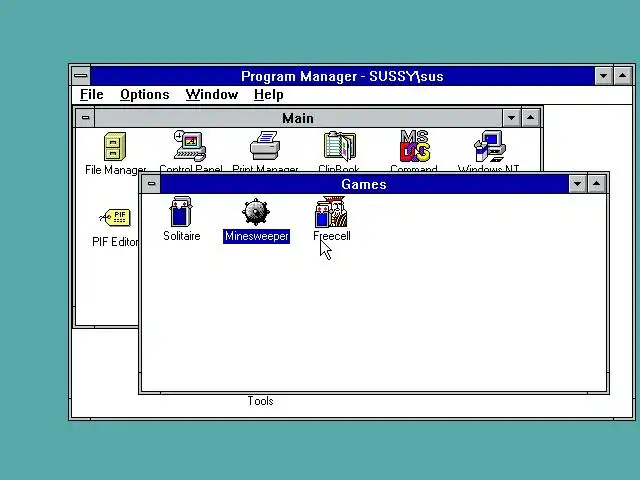Select the File Manager icon in Main
Viewport: 640px width, 480px height.
click(x=115, y=146)
